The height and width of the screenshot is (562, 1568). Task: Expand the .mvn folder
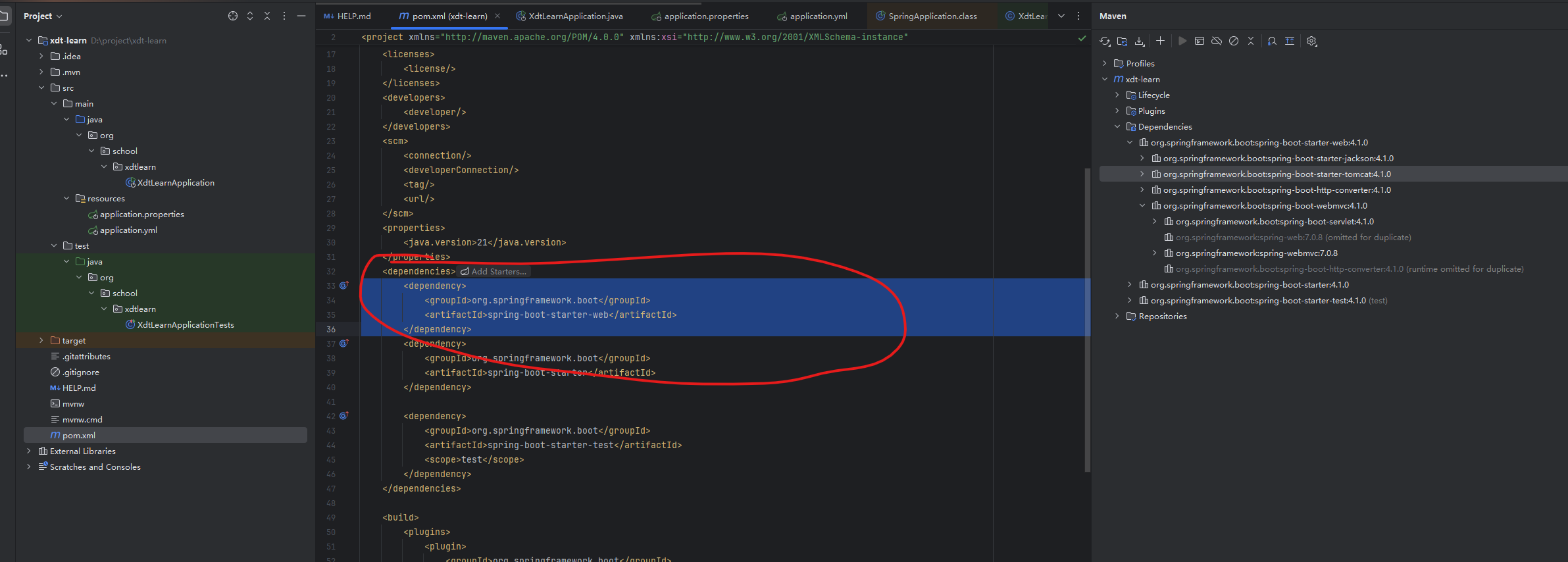tap(41, 72)
